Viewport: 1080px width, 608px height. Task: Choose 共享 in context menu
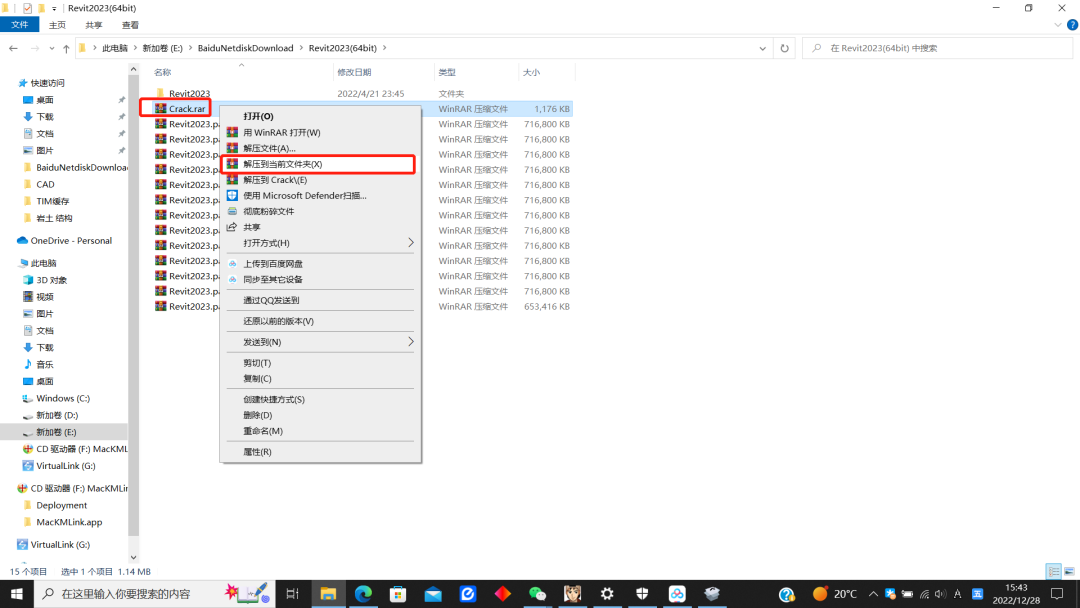[x=320, y=227]
